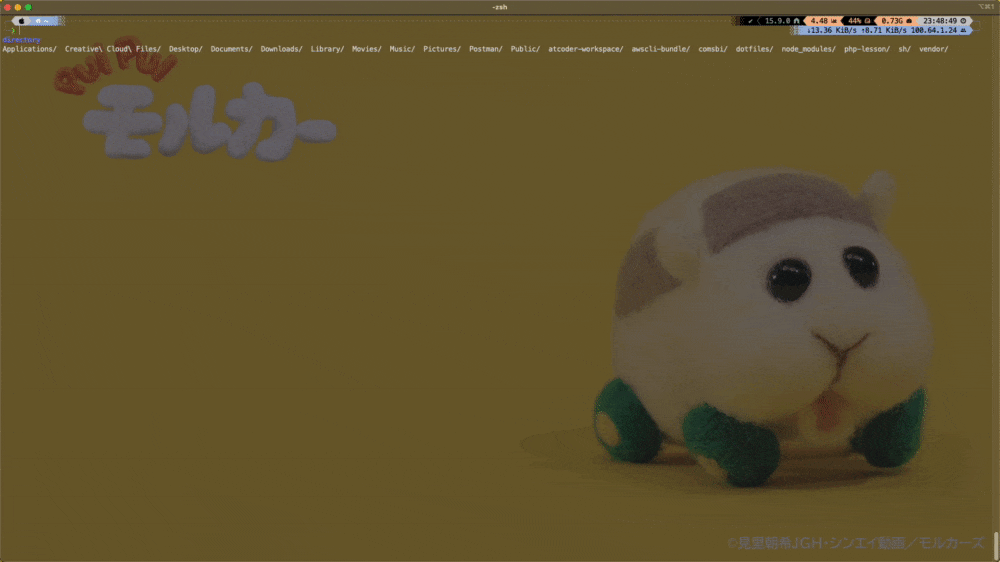
Task: Select the node_modules/ completion entry
Action: point(808,48)
